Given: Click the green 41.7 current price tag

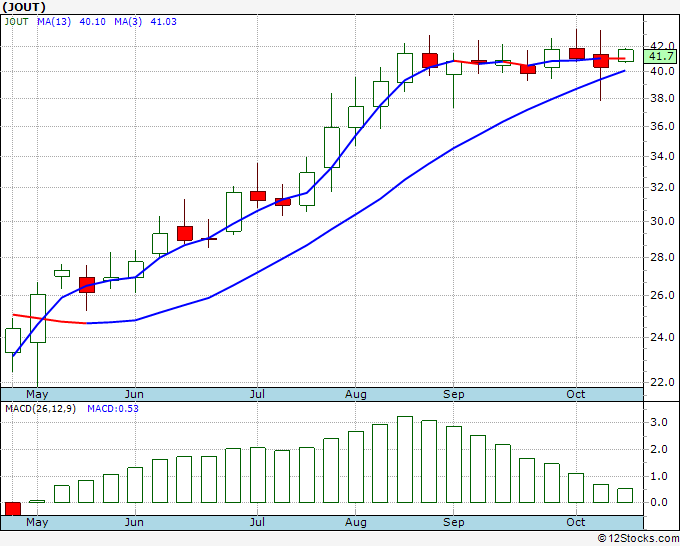Looking at the screenshot, I should (x=660, y=58).
